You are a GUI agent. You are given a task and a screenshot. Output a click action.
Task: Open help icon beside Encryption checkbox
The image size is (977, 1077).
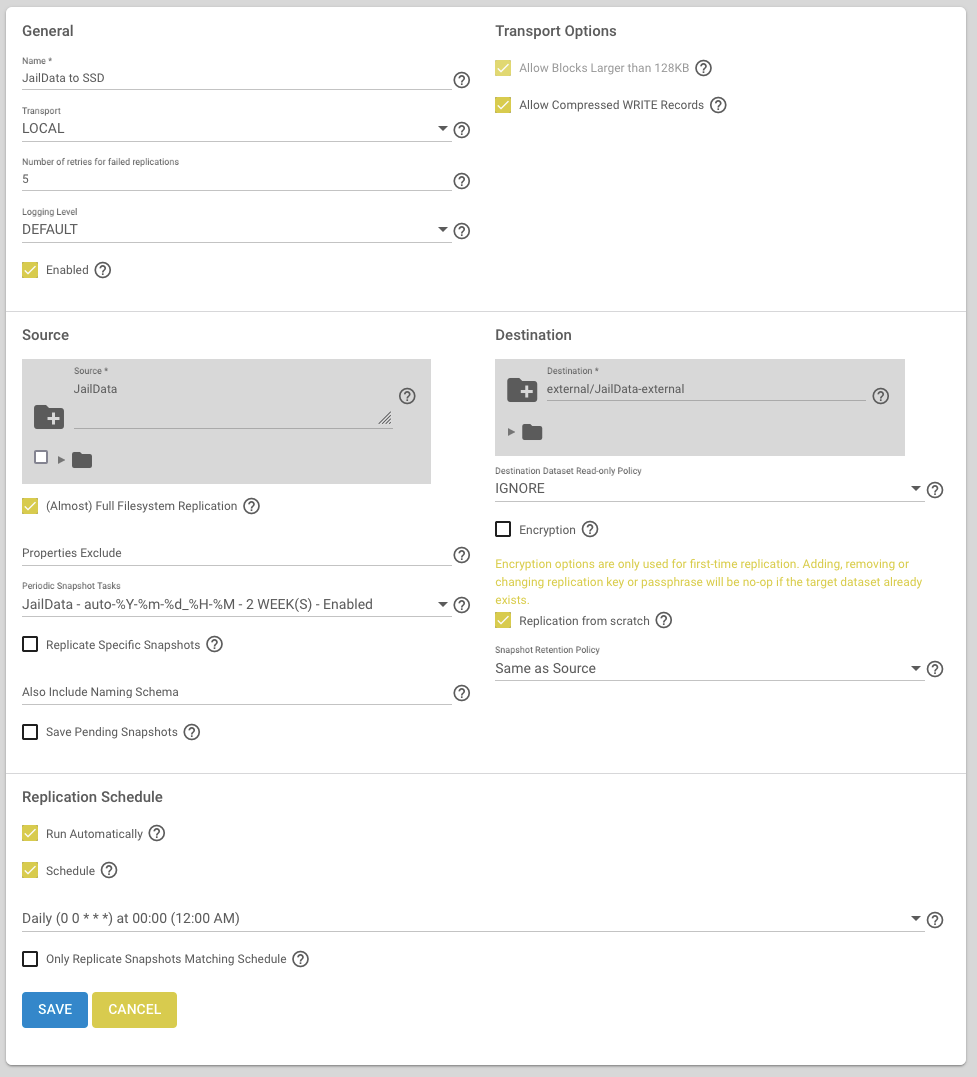590,529
